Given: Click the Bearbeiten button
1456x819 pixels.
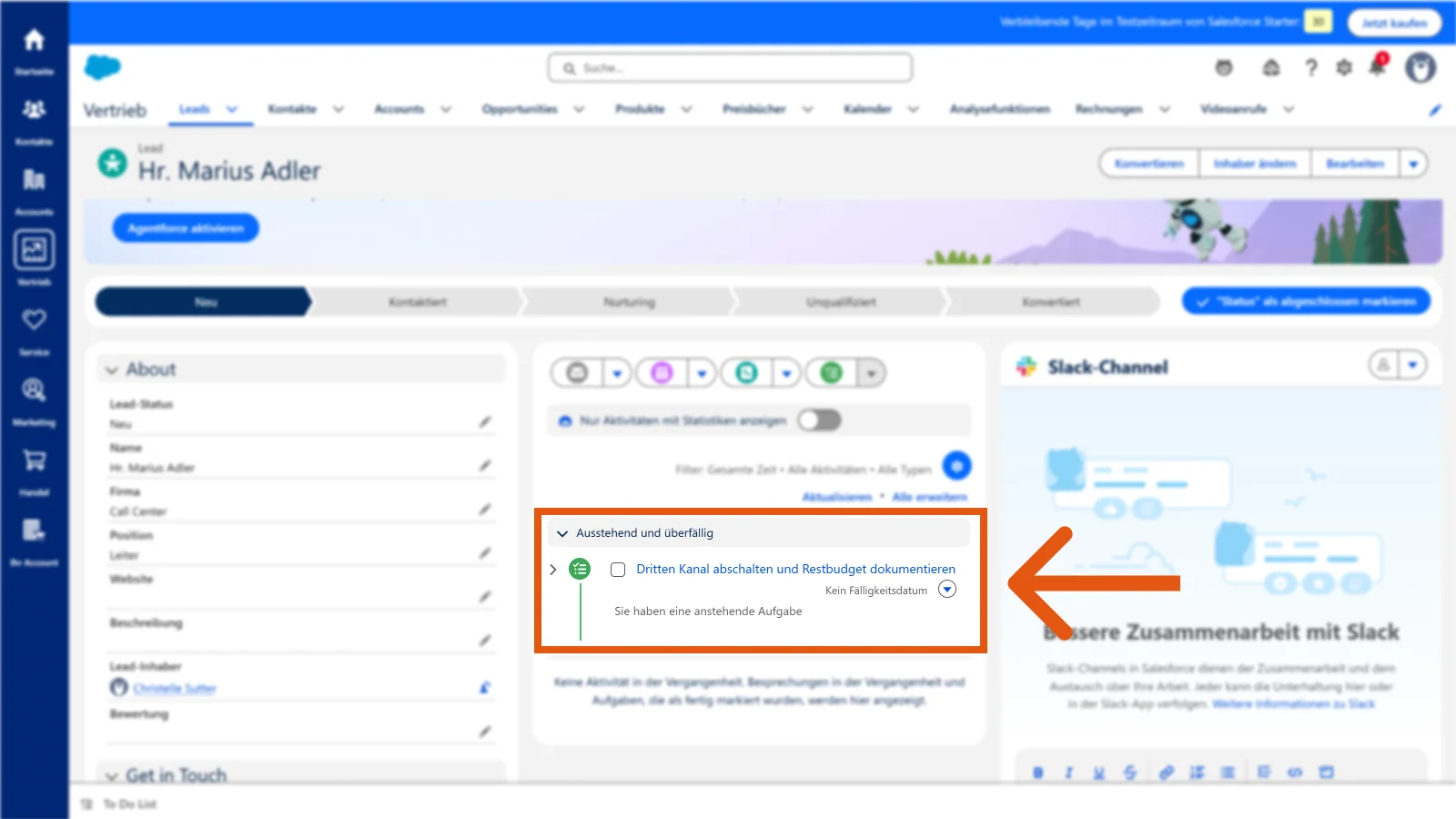Looking at the screenshot, I should 1355,164.
